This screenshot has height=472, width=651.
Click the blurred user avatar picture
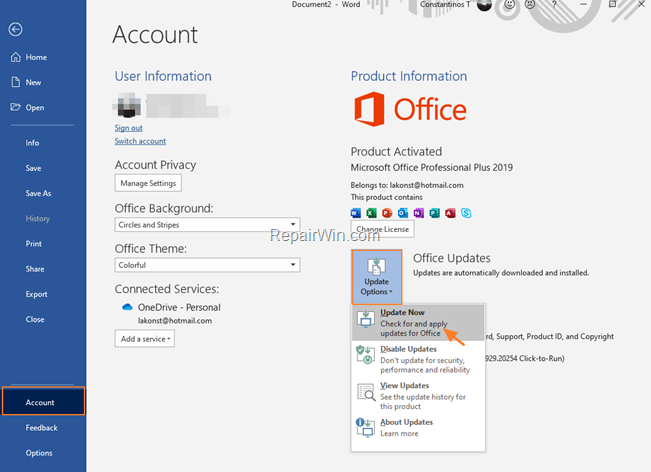click(127, 105)
